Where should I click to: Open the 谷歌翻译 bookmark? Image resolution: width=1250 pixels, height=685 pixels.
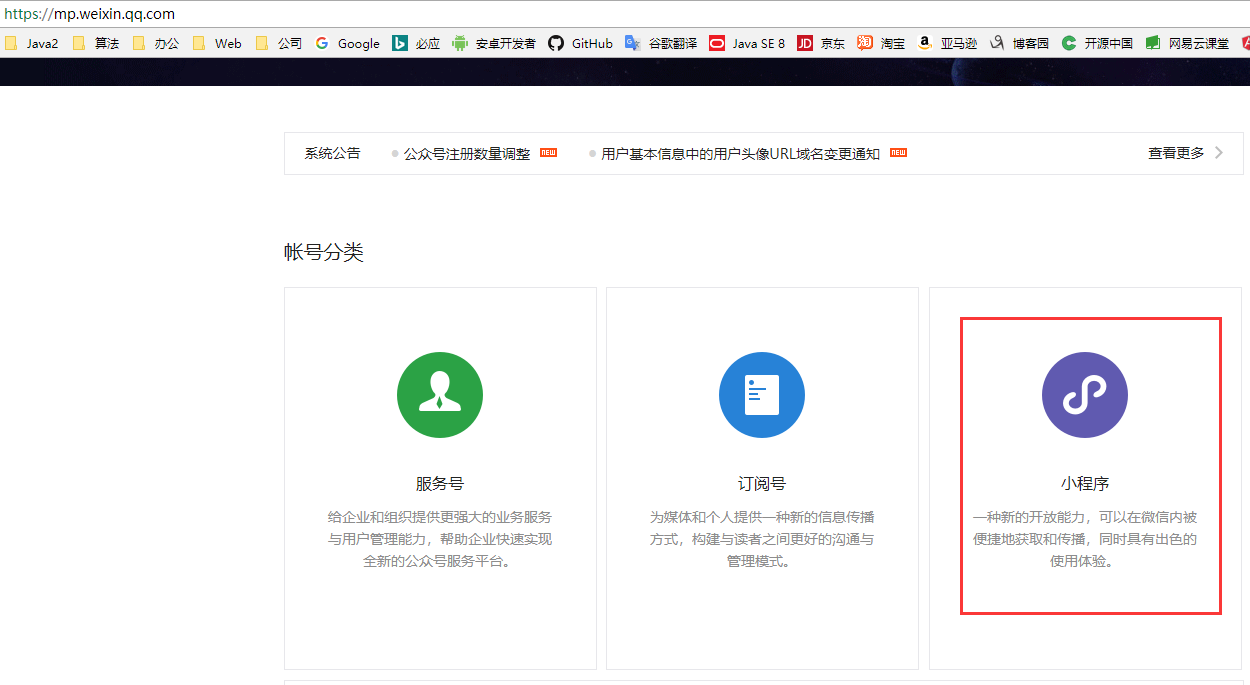click(661, 43)
